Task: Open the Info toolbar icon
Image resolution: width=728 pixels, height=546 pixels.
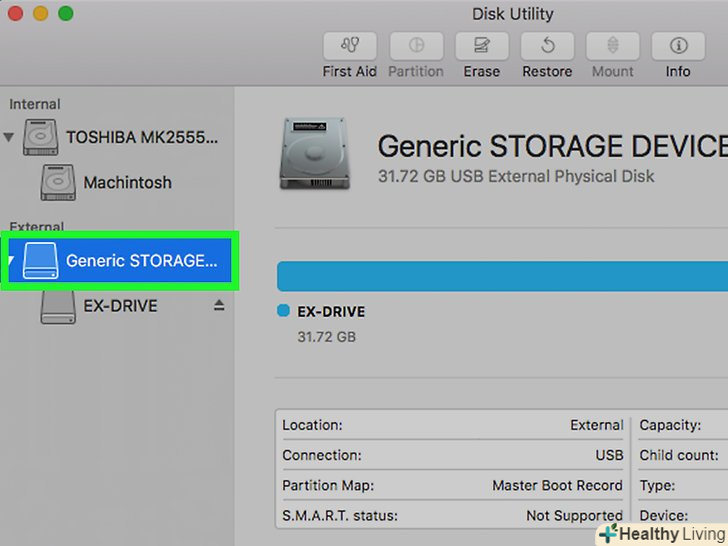Action: pos(678,46)
